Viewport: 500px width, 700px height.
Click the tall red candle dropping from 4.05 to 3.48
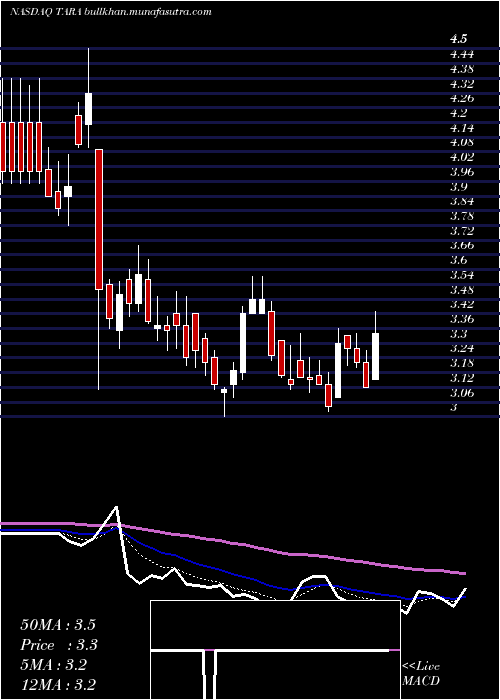click(x=99, y=219)
